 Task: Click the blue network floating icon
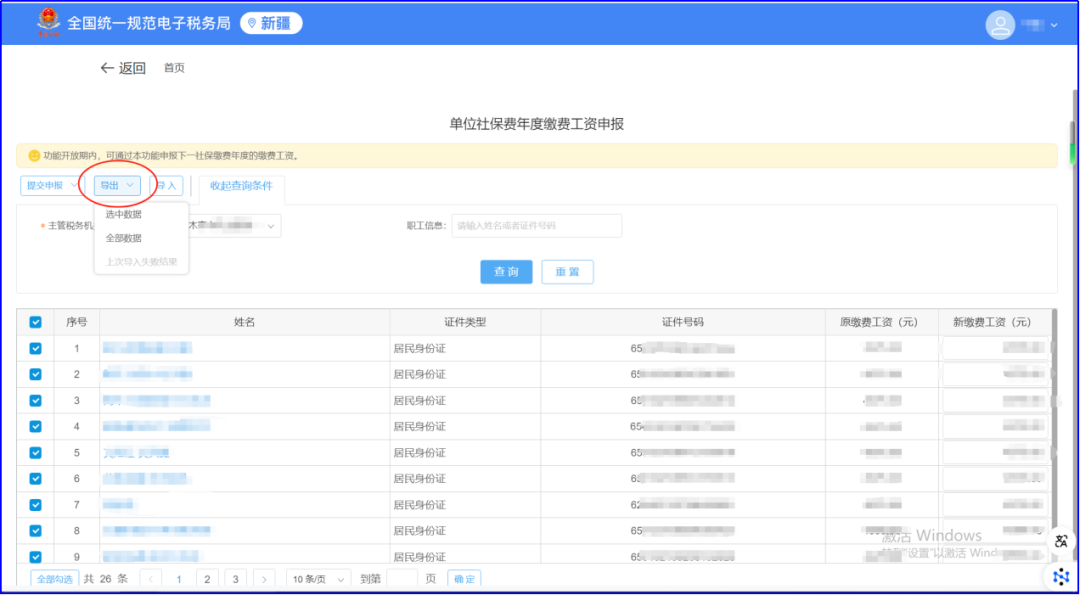[x=1061, y=576]
